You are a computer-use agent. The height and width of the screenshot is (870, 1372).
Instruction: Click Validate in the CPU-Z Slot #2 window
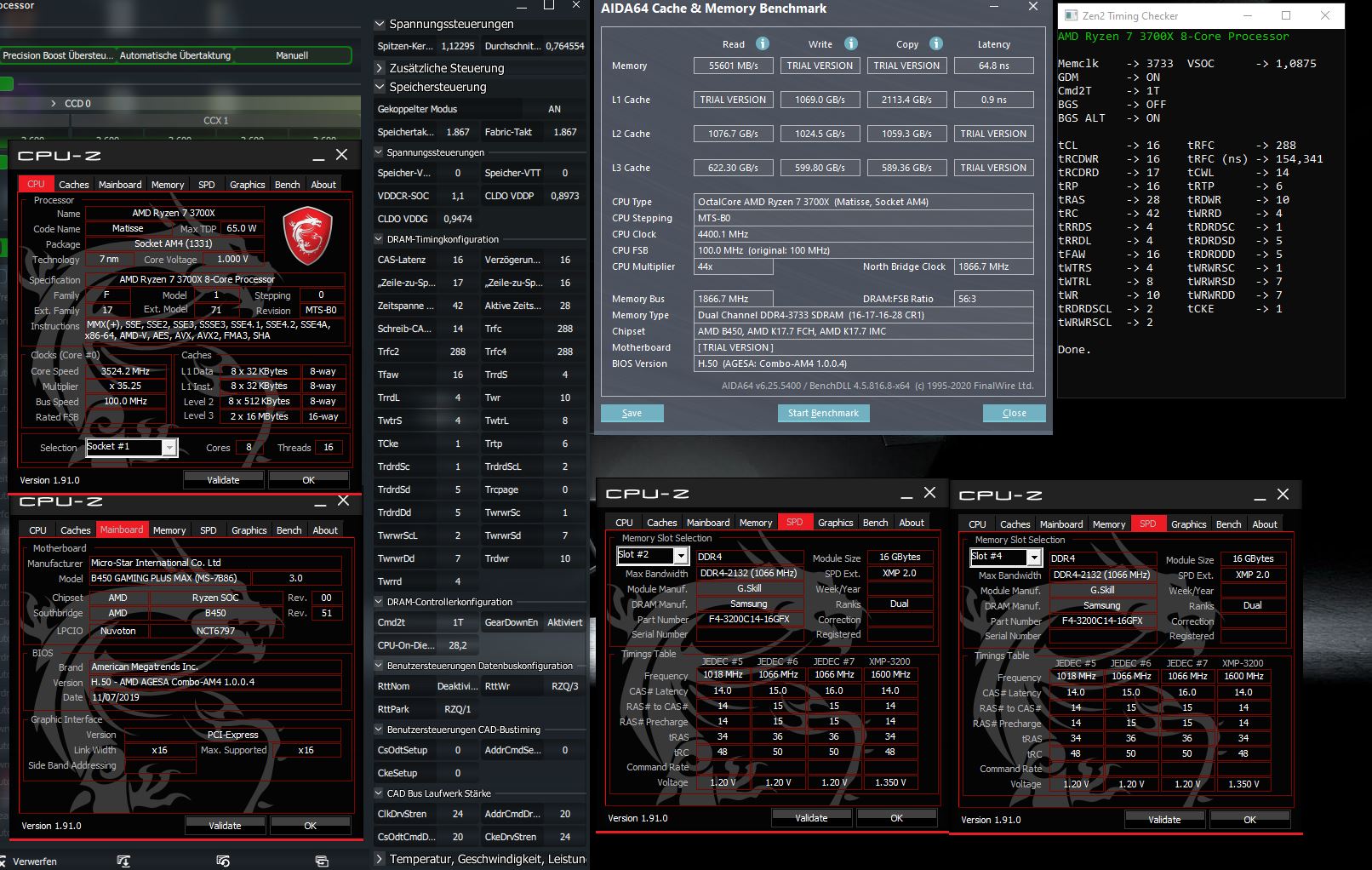pyautogui.click(x=811, y=818)
